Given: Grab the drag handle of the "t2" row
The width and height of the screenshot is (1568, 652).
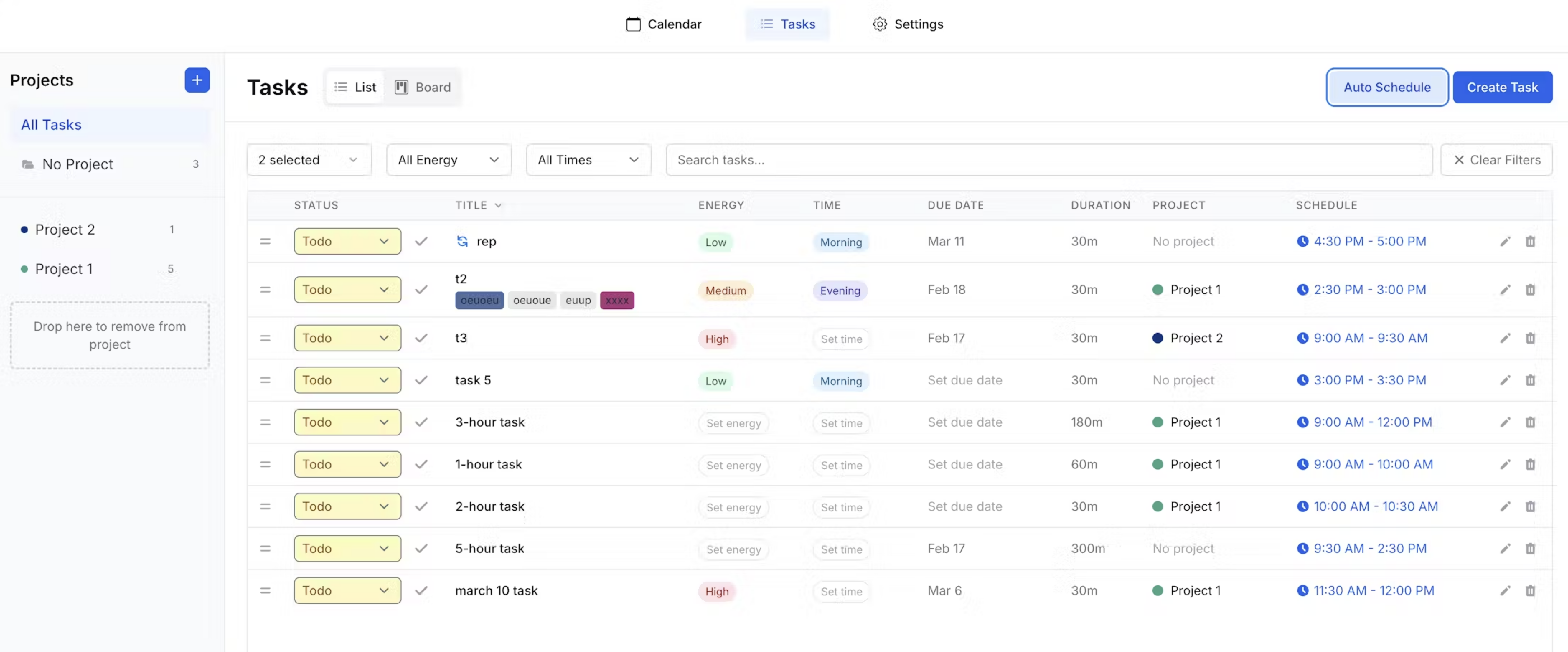Looking at the screenshot, I should [266, 289].
